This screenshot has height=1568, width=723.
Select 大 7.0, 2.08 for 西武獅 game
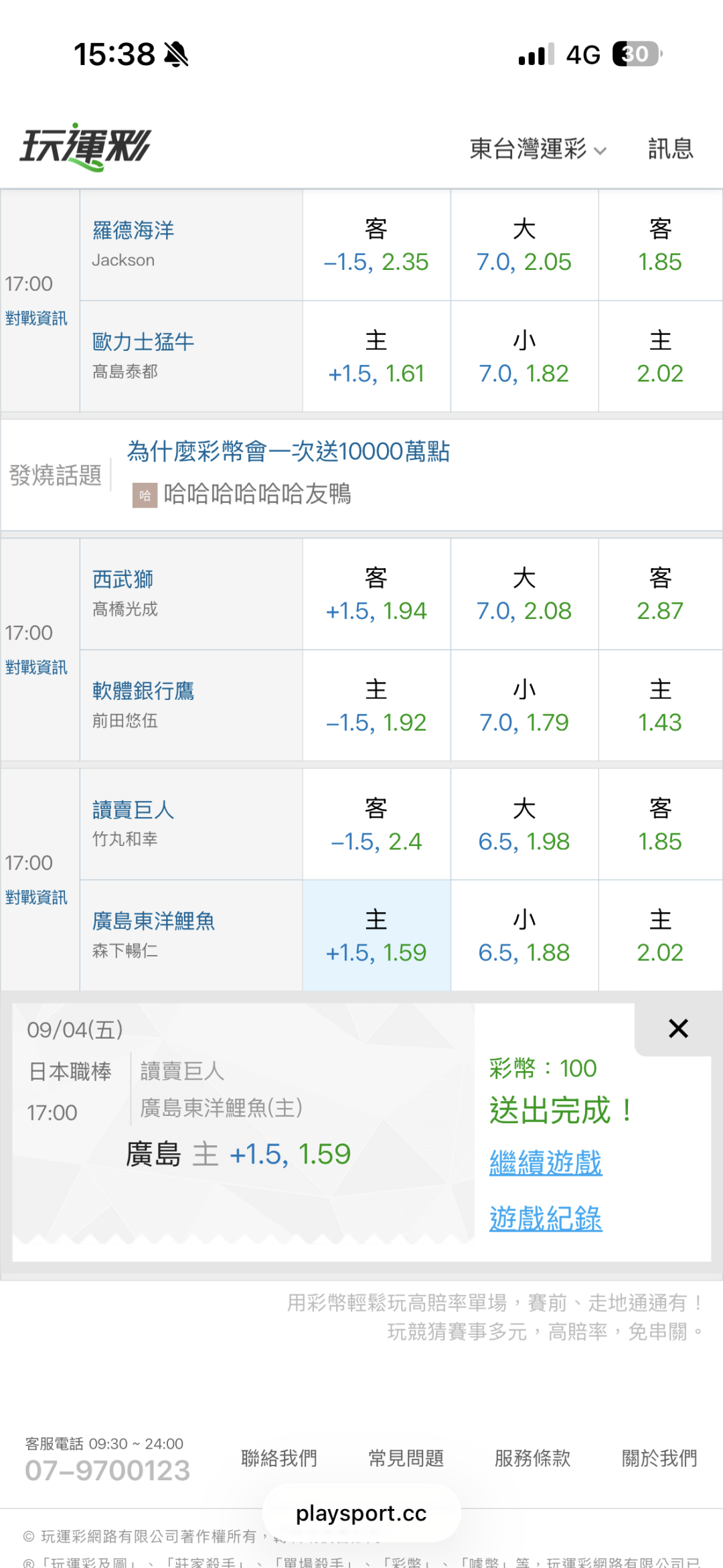(524, 594)
